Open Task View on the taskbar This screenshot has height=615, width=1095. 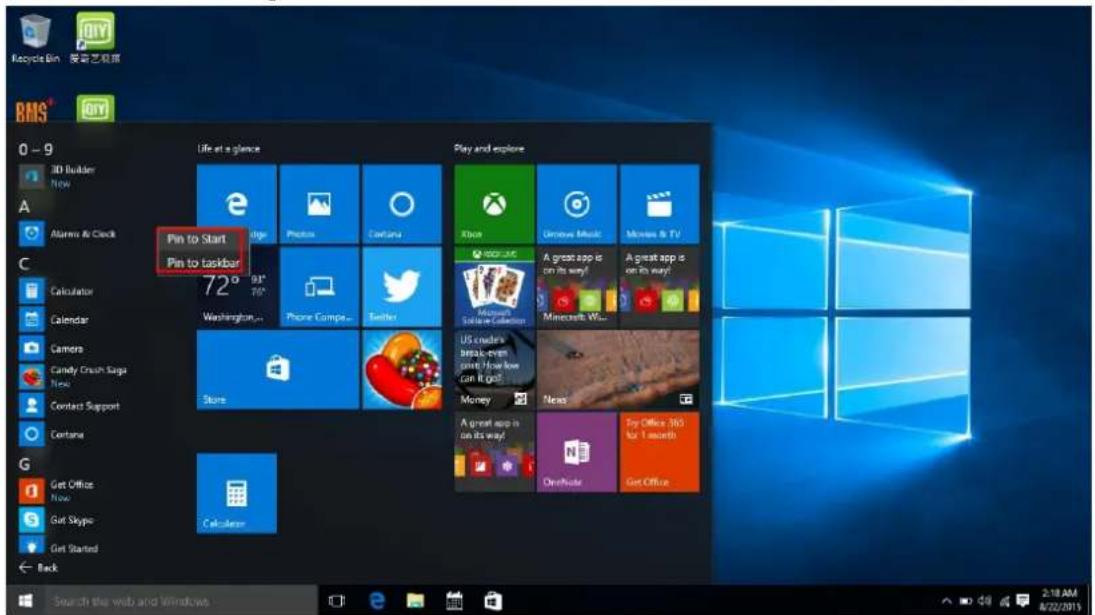(337, 601)
